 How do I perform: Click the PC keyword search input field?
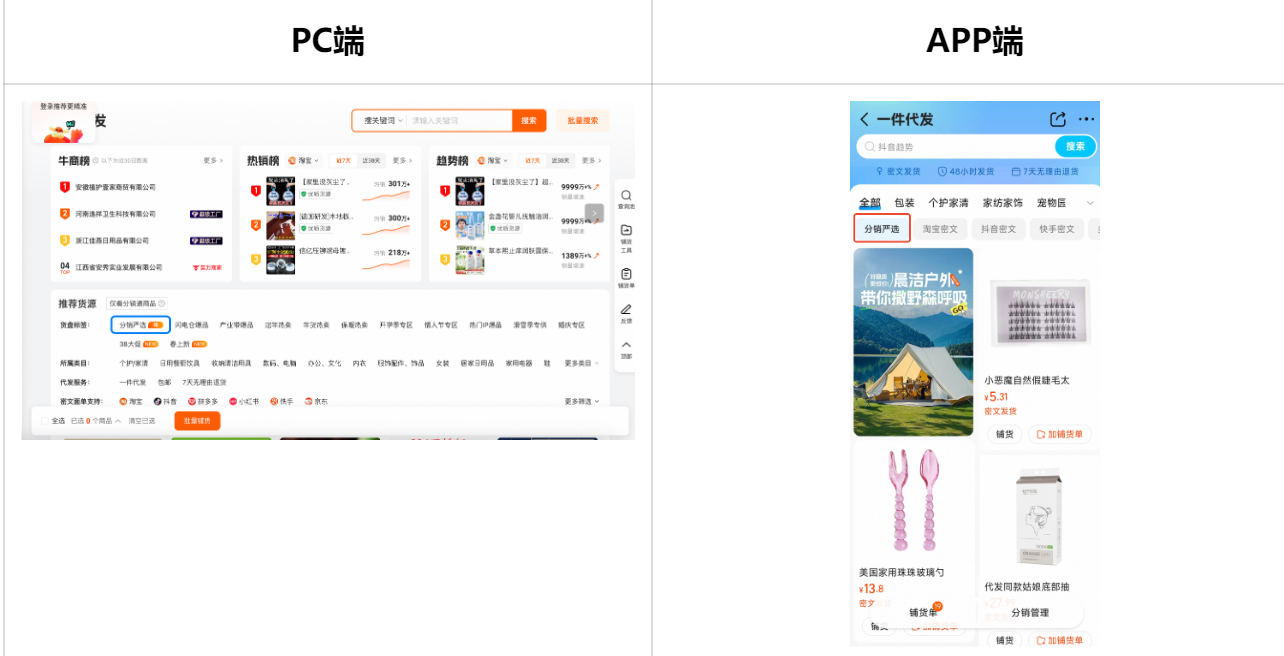[x=460, y=120]
